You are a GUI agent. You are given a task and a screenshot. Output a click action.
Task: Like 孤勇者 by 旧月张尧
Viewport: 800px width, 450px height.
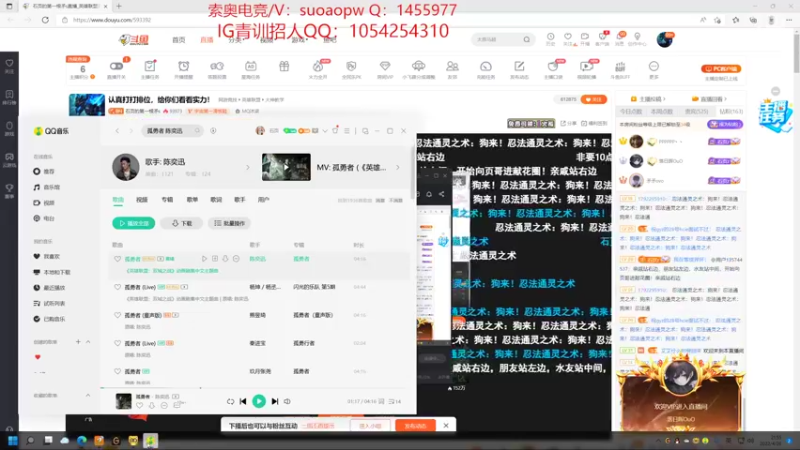(117, 371)
